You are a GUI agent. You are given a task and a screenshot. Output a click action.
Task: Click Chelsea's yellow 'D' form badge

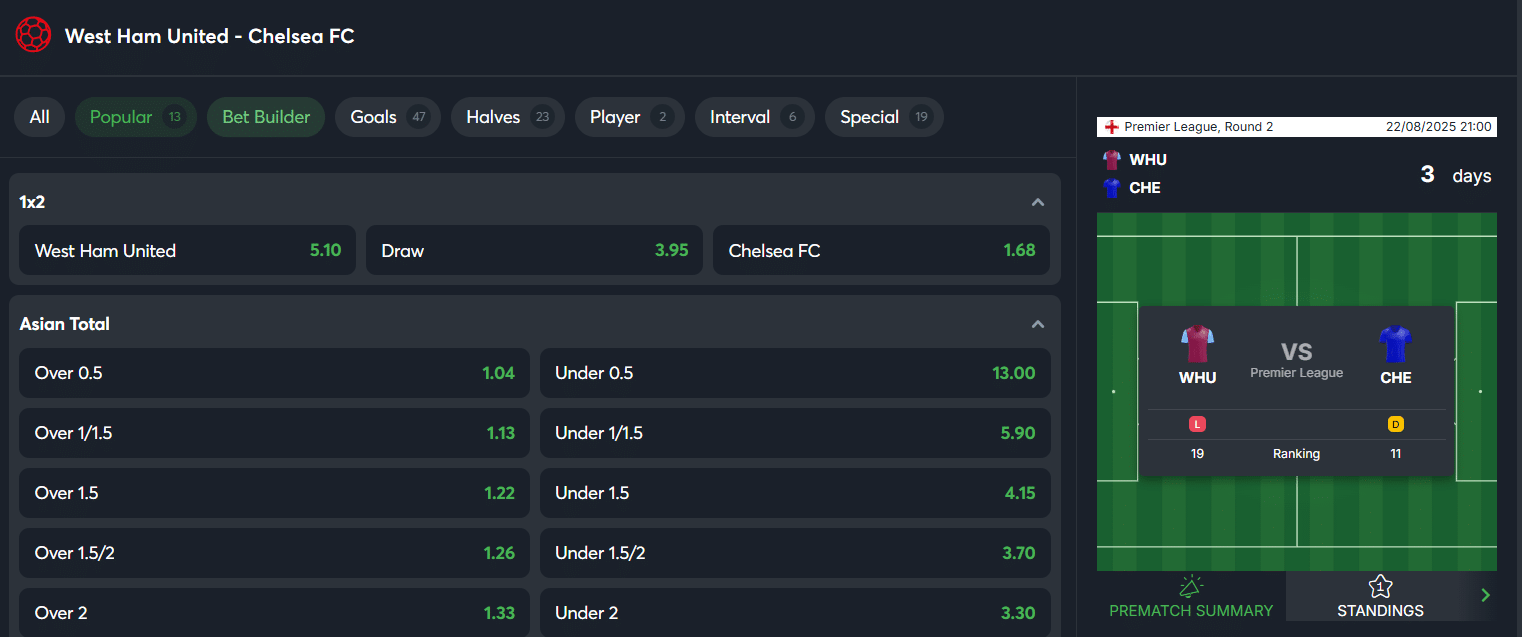(1395, 424)
